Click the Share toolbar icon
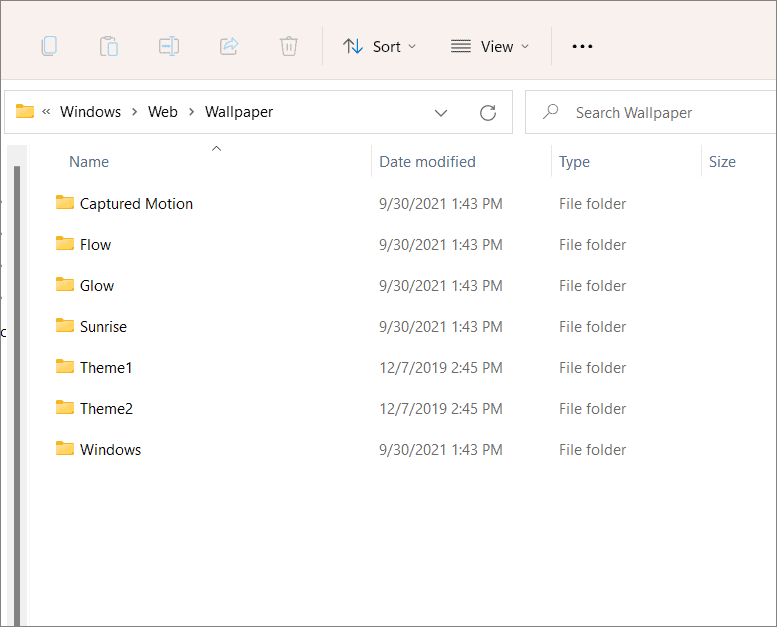Screen dimensions: 777x627 pyautogui.click(x=229, y=46)
